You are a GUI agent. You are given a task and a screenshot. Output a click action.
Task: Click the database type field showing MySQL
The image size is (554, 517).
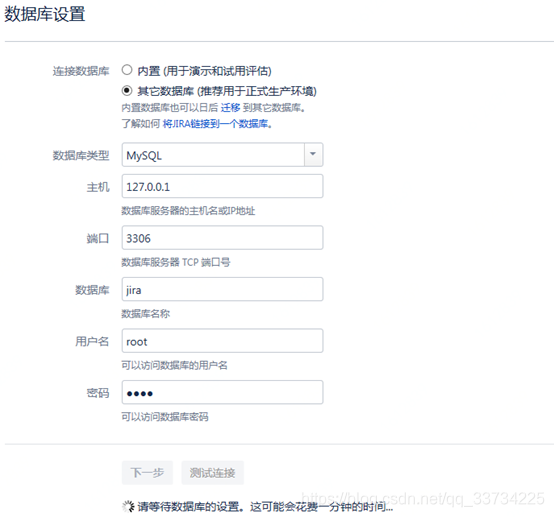tap(222, 154)
